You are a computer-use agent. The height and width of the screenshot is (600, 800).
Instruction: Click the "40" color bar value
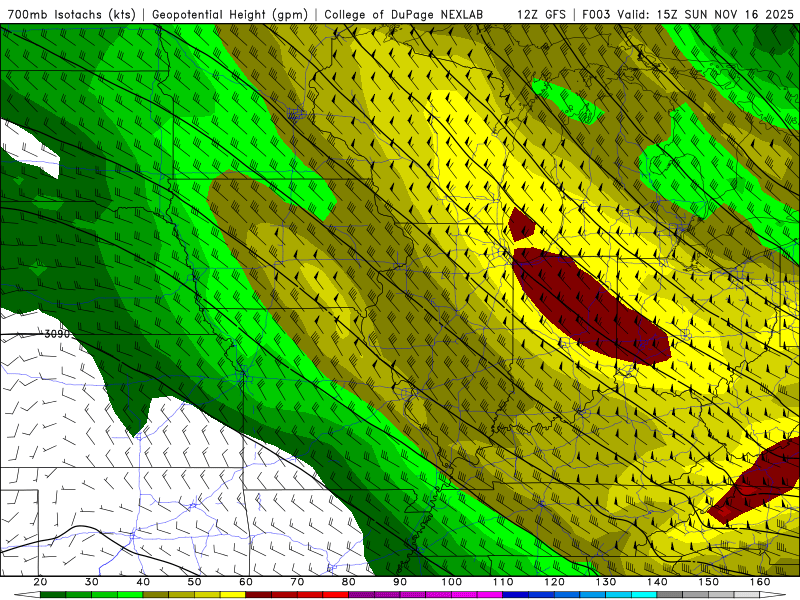pos(143,582)
